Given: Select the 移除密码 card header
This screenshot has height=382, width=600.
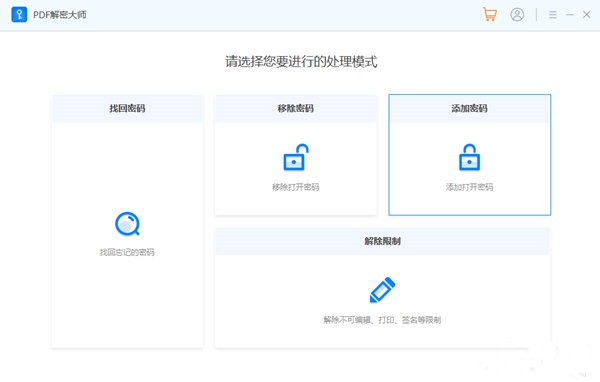Looking at the screenshot, I should pos(296,109).
